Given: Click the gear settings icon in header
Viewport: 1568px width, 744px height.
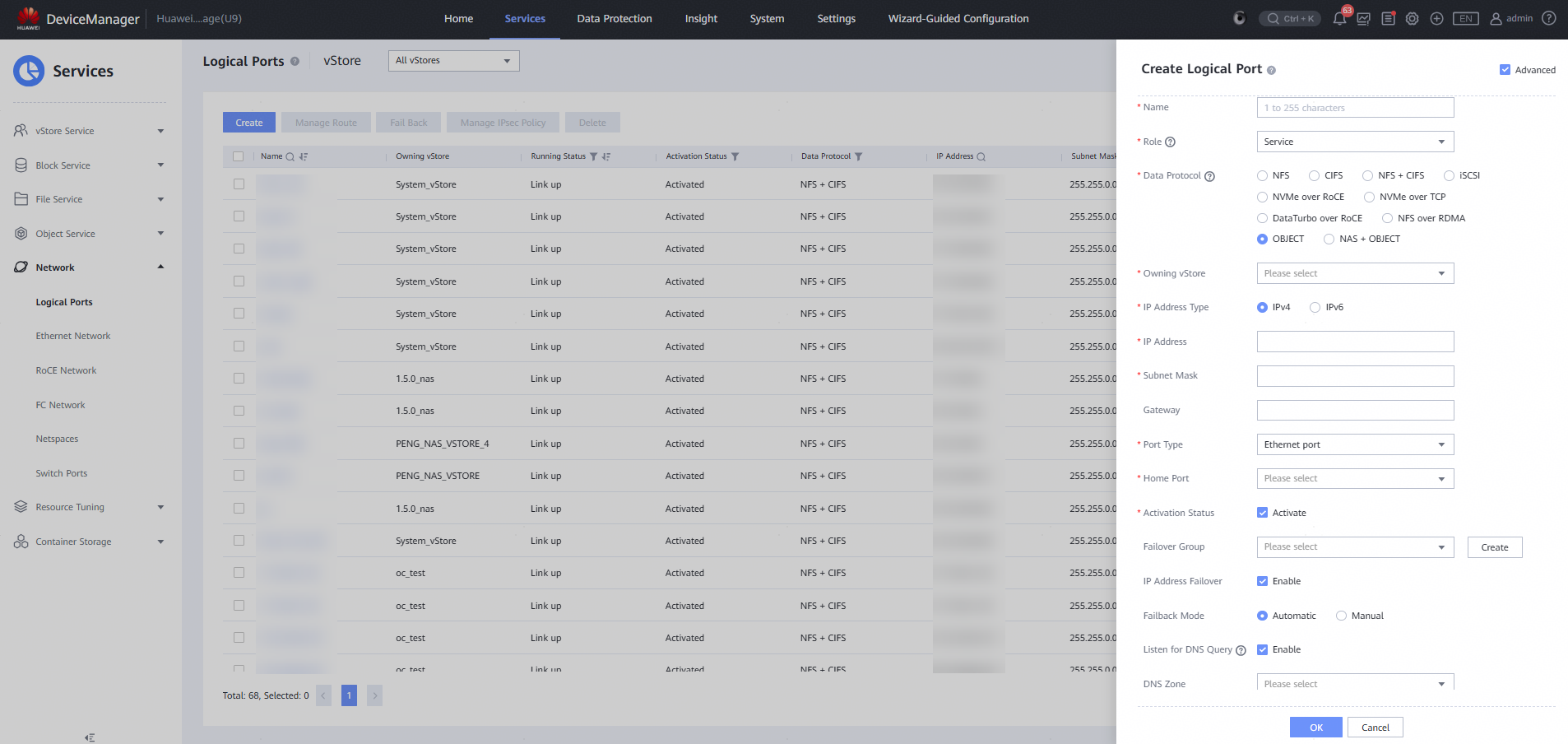Looking at the screenshot, I should pyautogui.click(x=1413, y=19).
